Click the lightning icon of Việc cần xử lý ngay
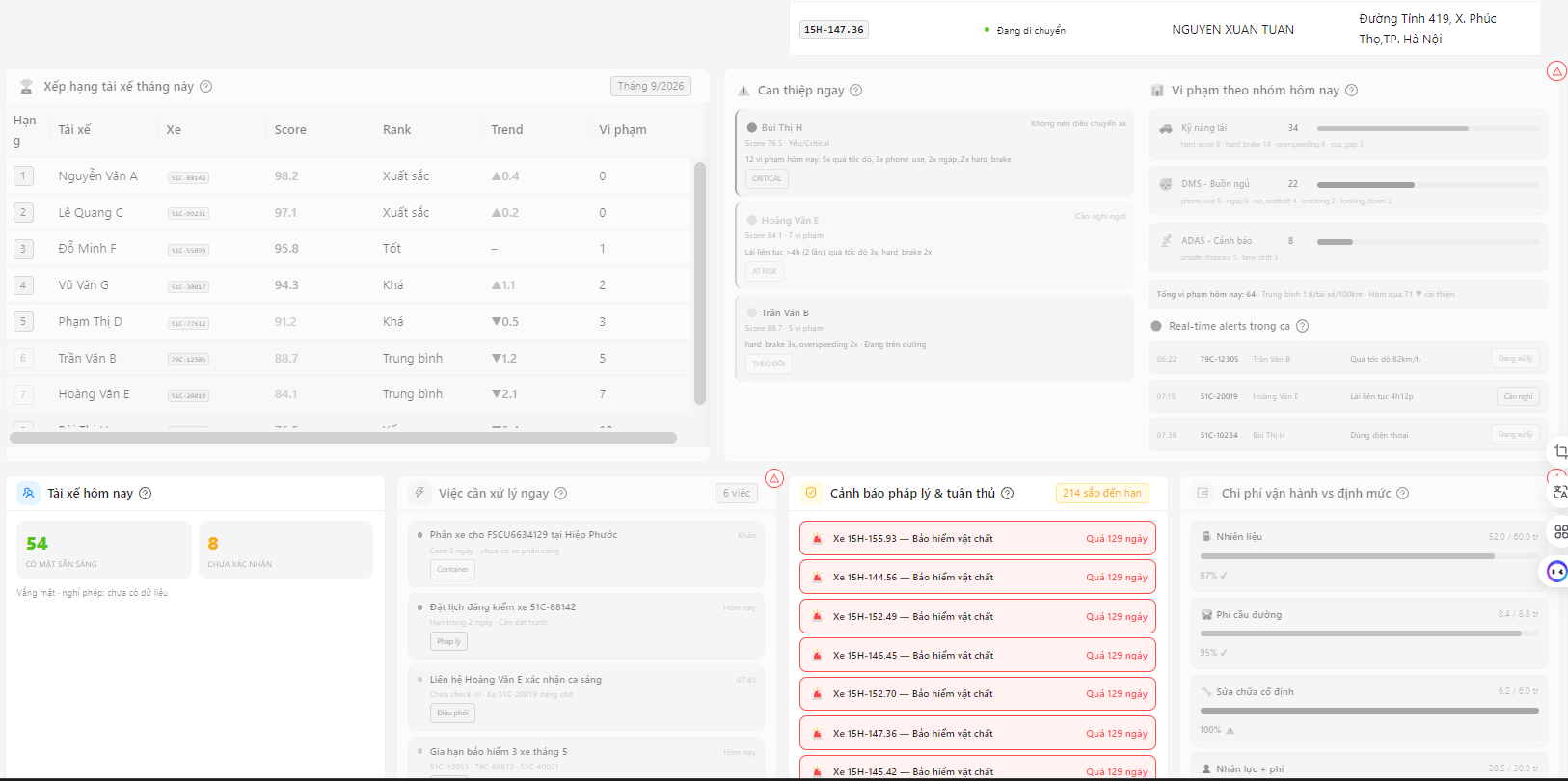This screenshot has height=781, width=1568. (x=419, y=493)
